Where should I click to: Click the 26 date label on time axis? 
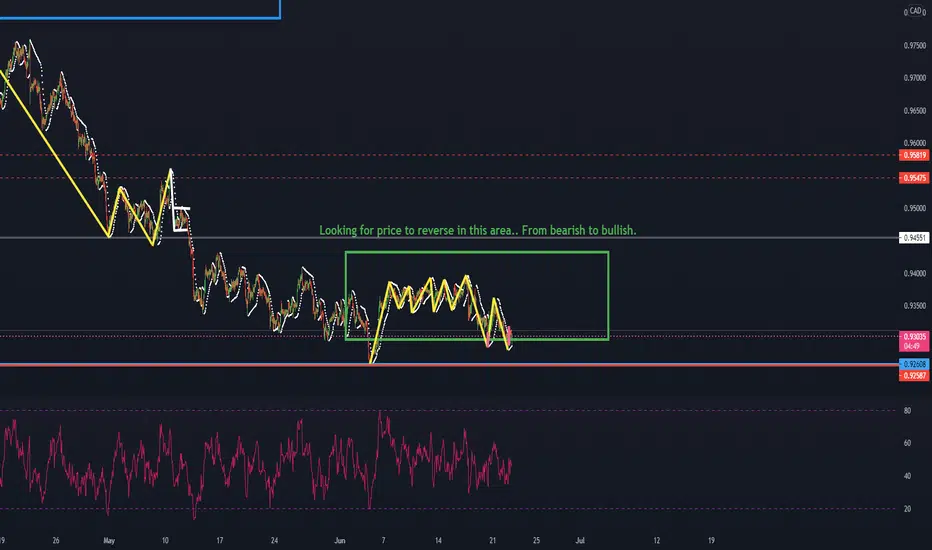pos(56,540)
